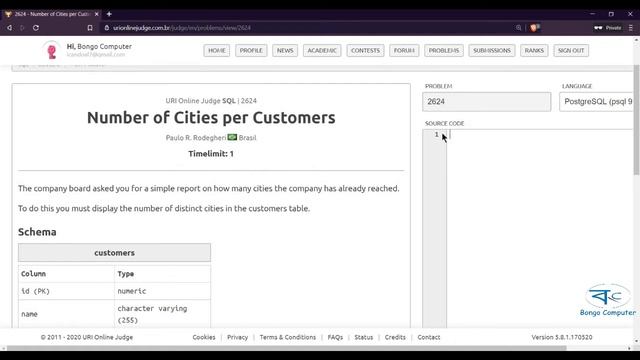Viewport: 640px width, 360px height.
Task: Click the 'Hi, Bongo Computer' greeting
Action: coord(99,47)
